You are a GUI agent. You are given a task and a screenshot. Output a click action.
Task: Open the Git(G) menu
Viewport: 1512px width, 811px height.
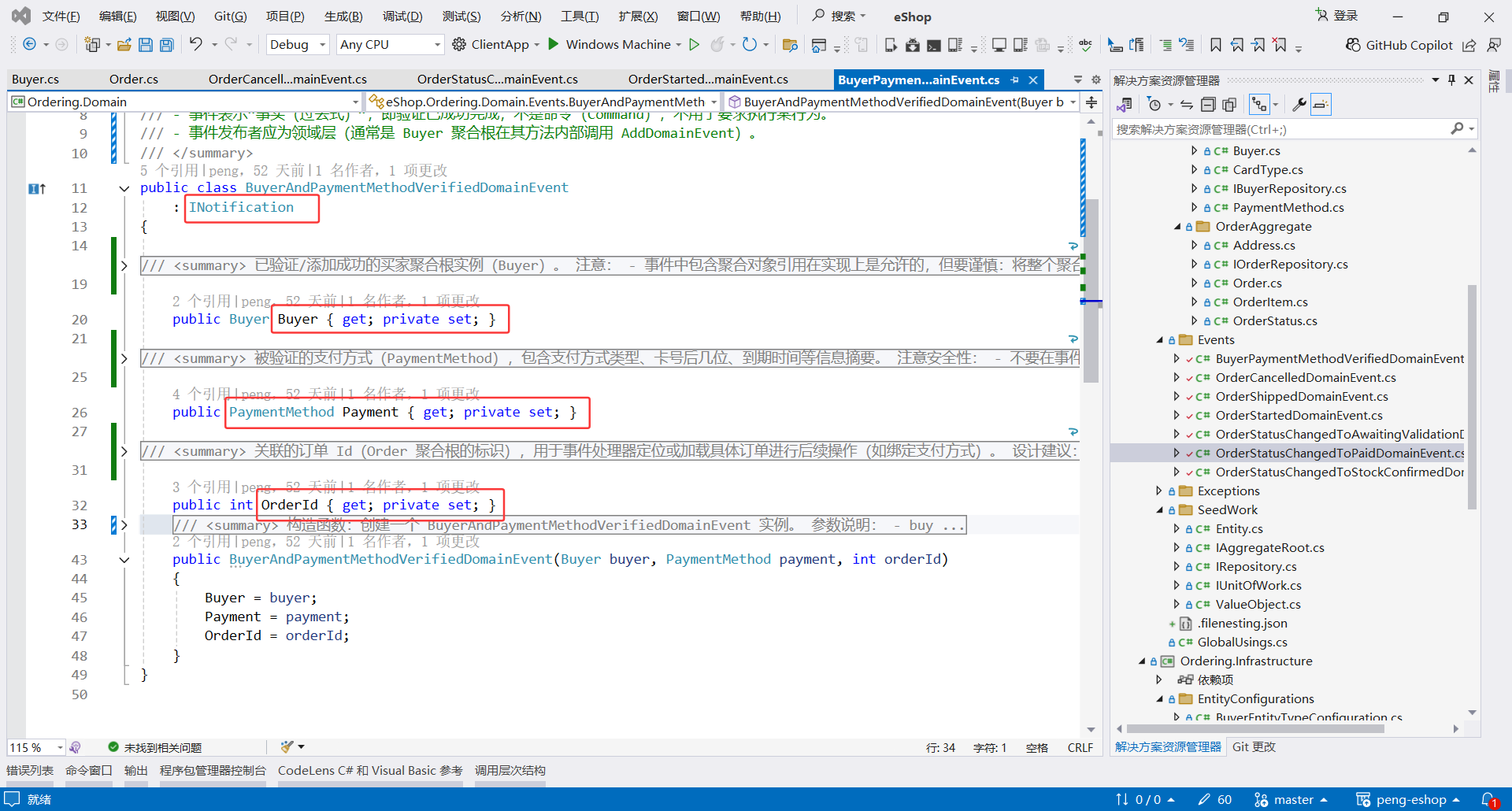(x=230, y=17)
